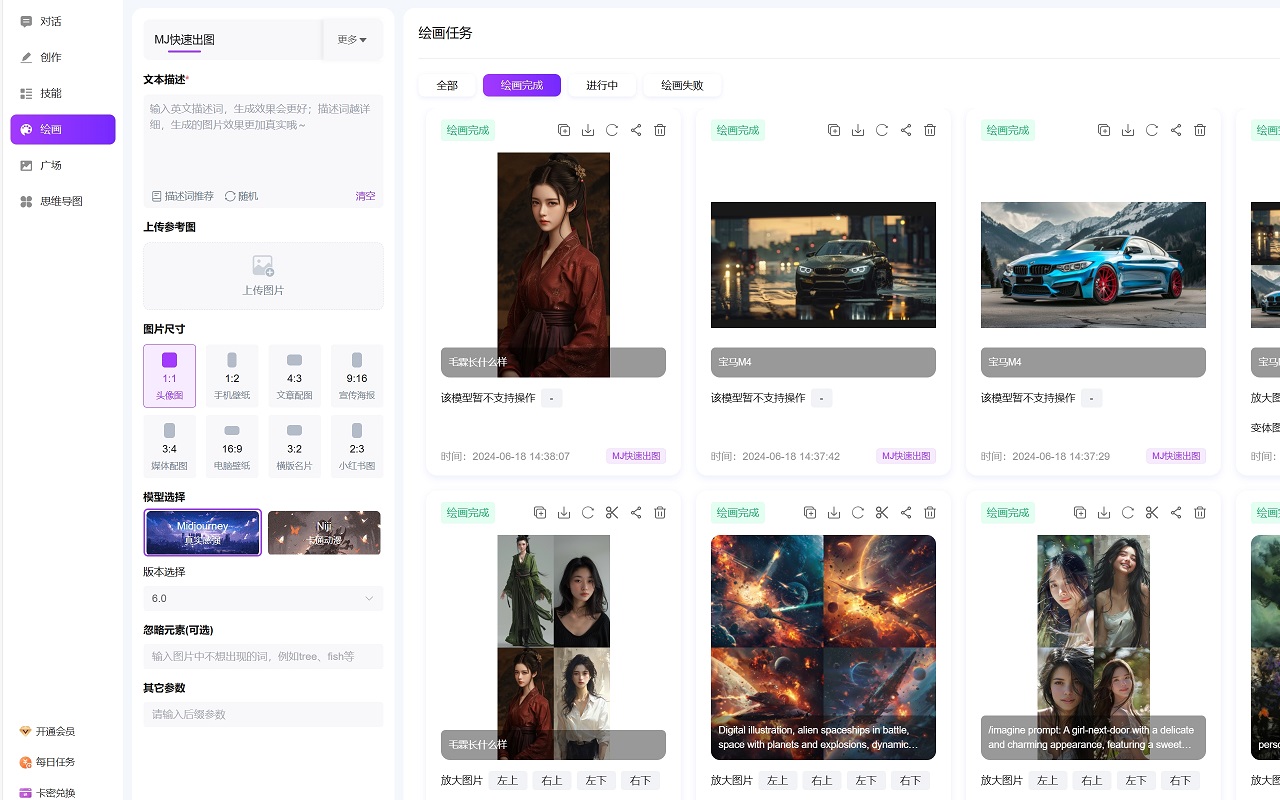Open the 思维导图 mind map section
Image resolution: width=1280 pixels, height=800 pixels.
click(x=62, y=201)
